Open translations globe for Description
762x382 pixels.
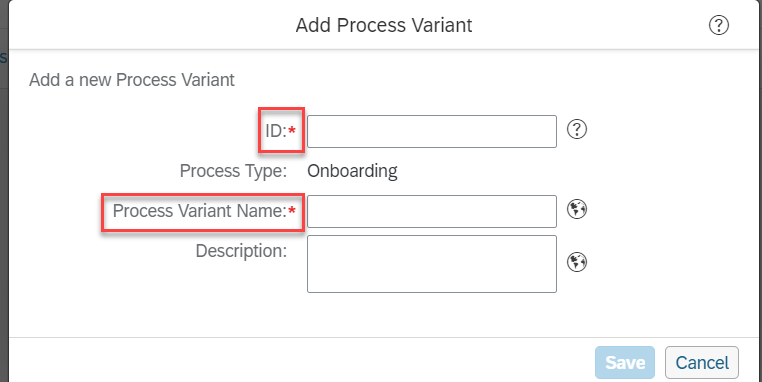coord(577,262)
